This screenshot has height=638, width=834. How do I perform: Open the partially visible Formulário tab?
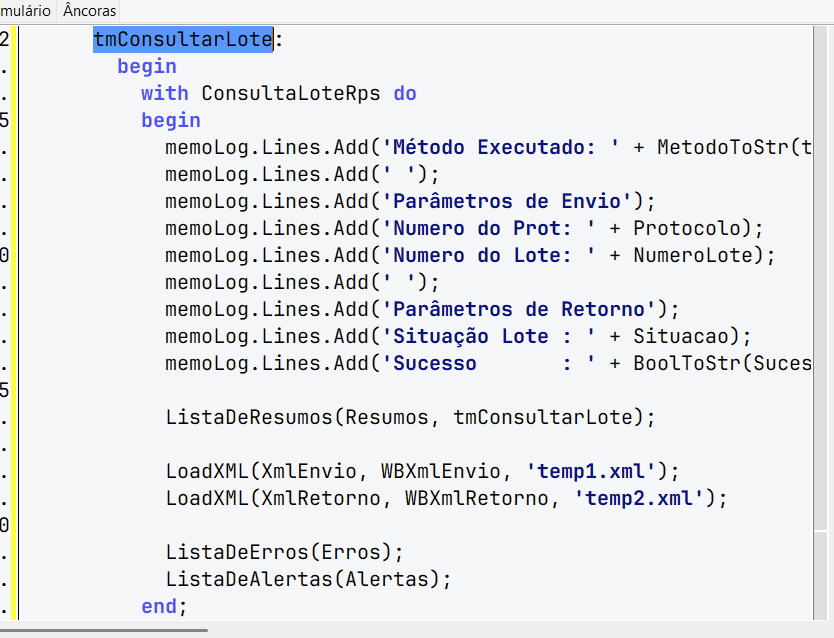pos(25,10)
